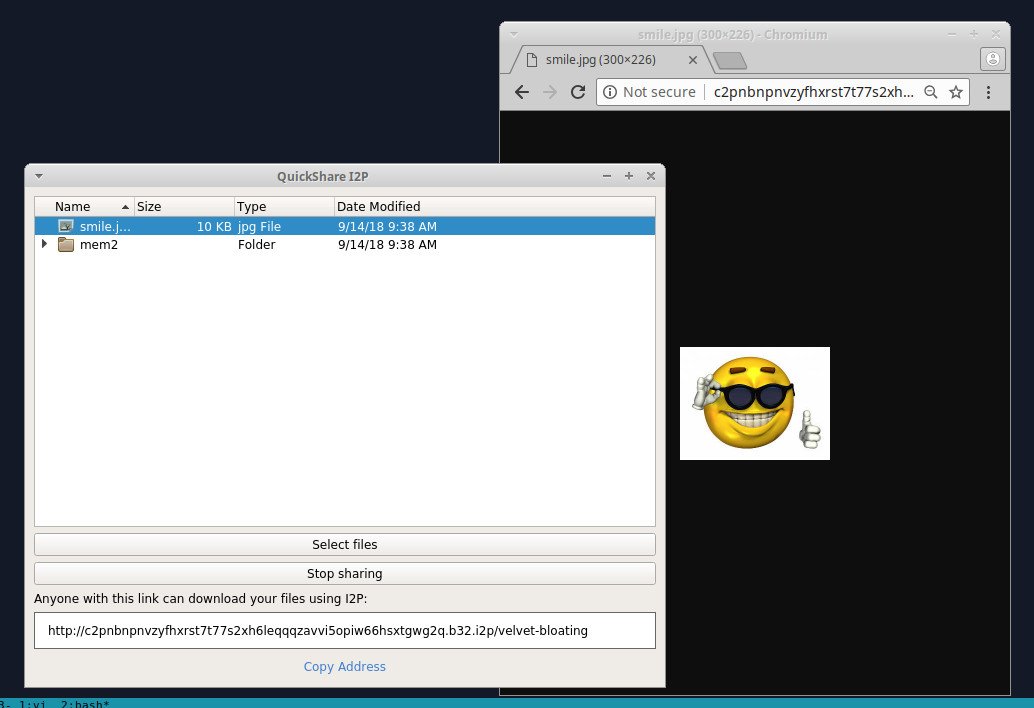Open a new tab in Chromium
1034x708 pixels.
point(729,59)
